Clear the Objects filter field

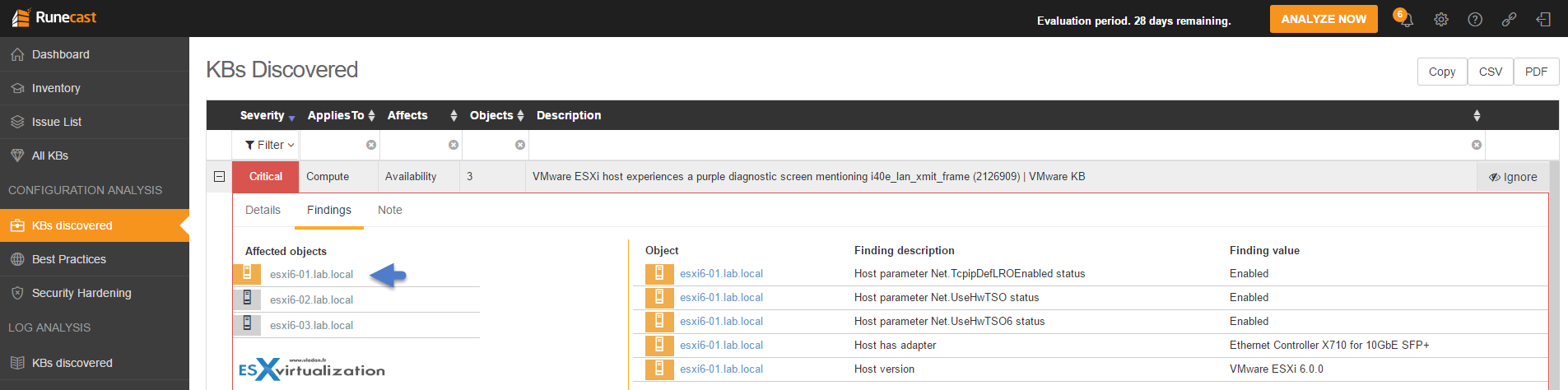pyautogui.click(x=520, y=145)
